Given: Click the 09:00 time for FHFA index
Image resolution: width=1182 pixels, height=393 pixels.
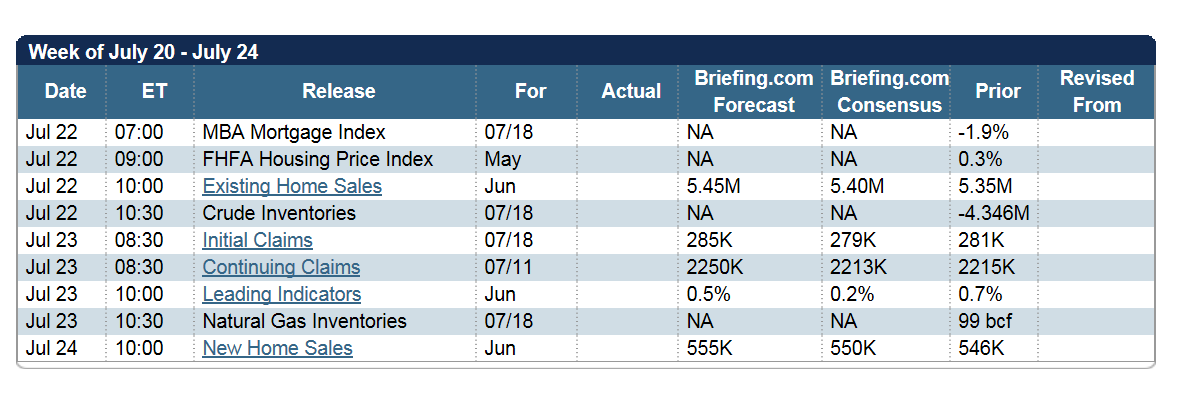Looking at the screenshot, I should [x=139, y=160].
